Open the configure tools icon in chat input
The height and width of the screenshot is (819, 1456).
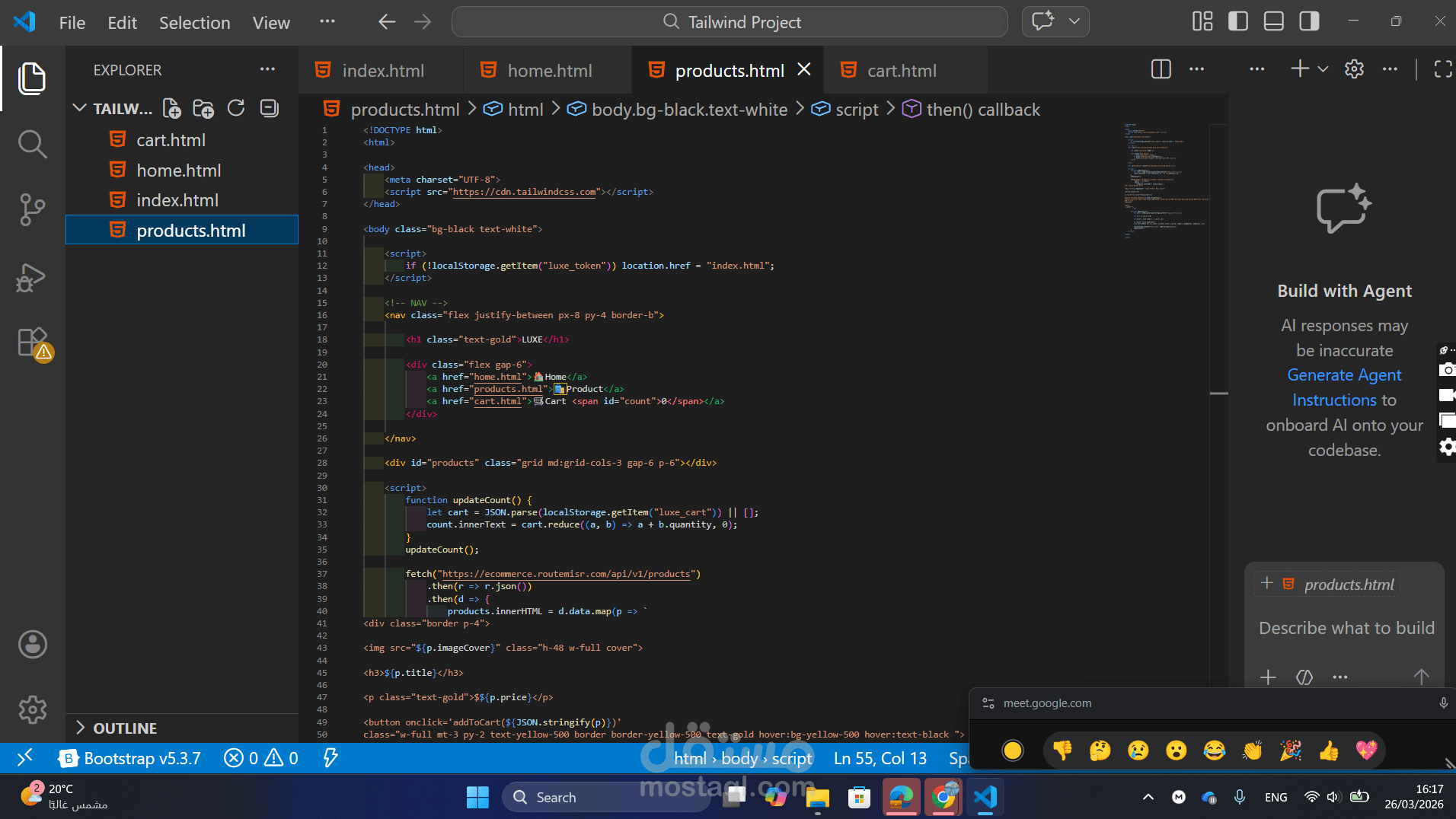pyautogui.click(x=1304, y=677)
